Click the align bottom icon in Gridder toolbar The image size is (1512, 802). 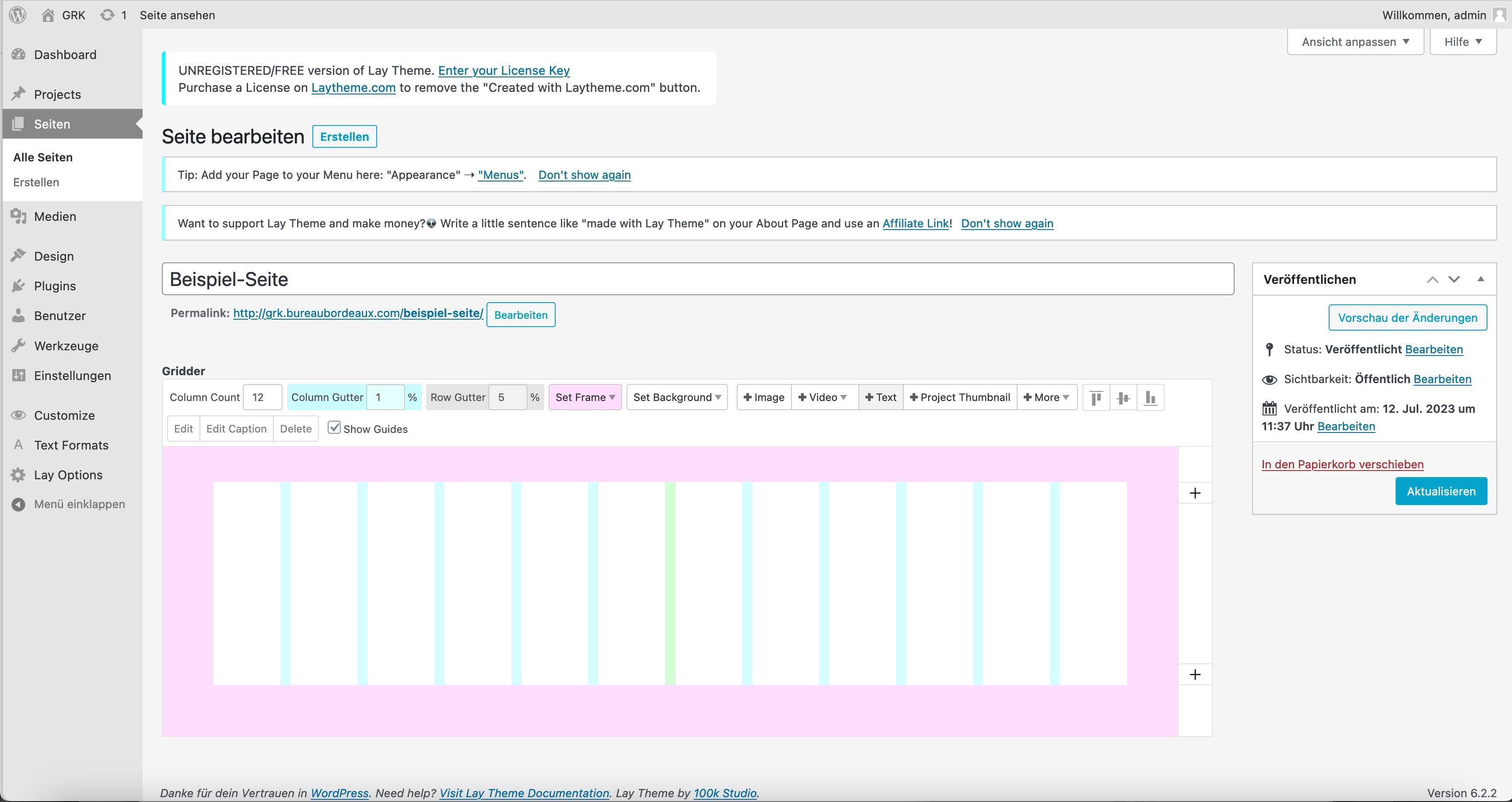(x=1151, y=398)
